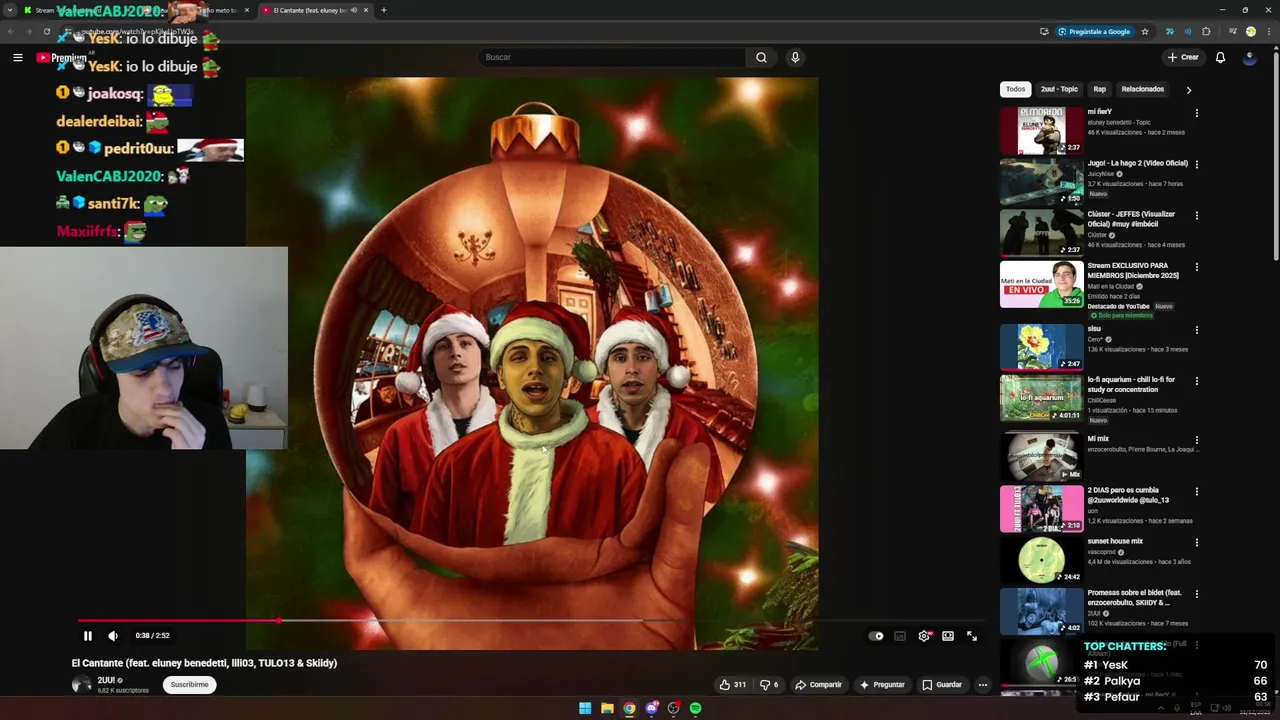The height and width of the screenshot is (720, 1280).
Task: Open options for Clúster - JEFFES video
Action: (x=1196, y=215)
